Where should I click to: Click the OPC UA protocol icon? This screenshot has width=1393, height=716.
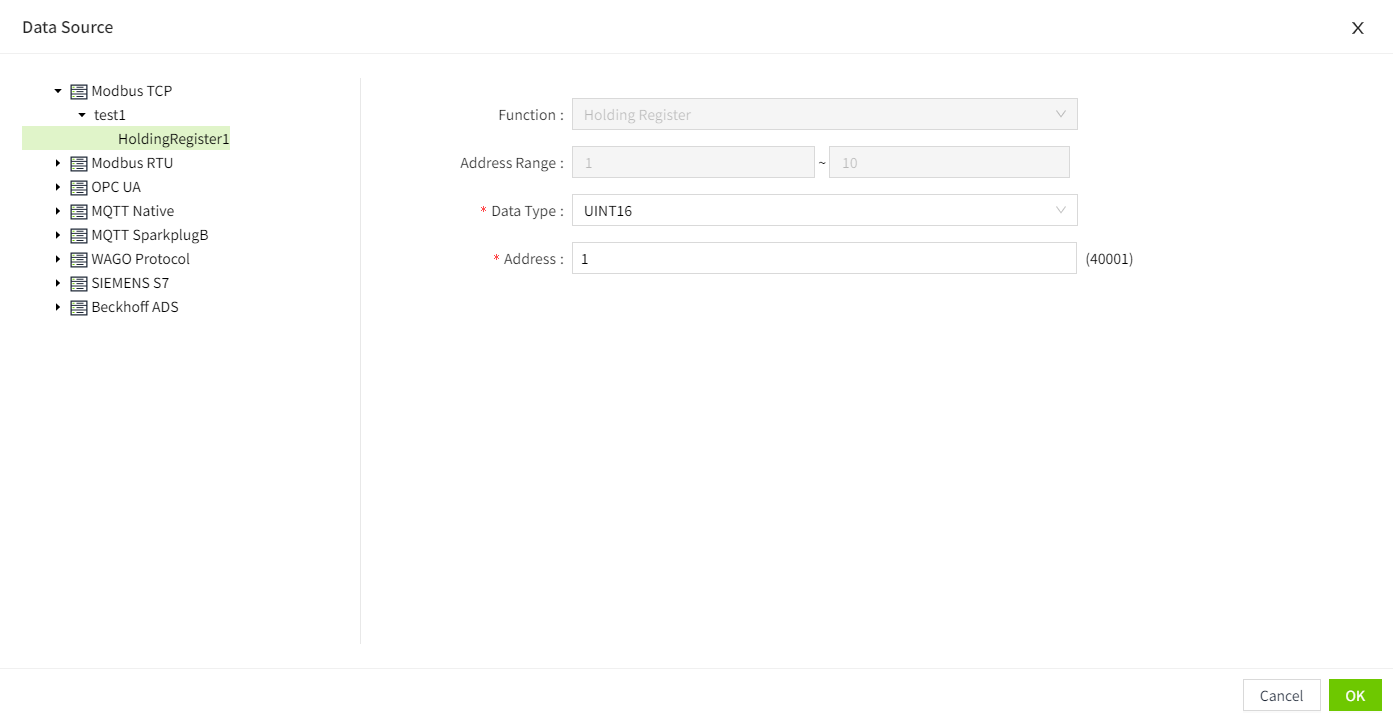pos(79,187)
